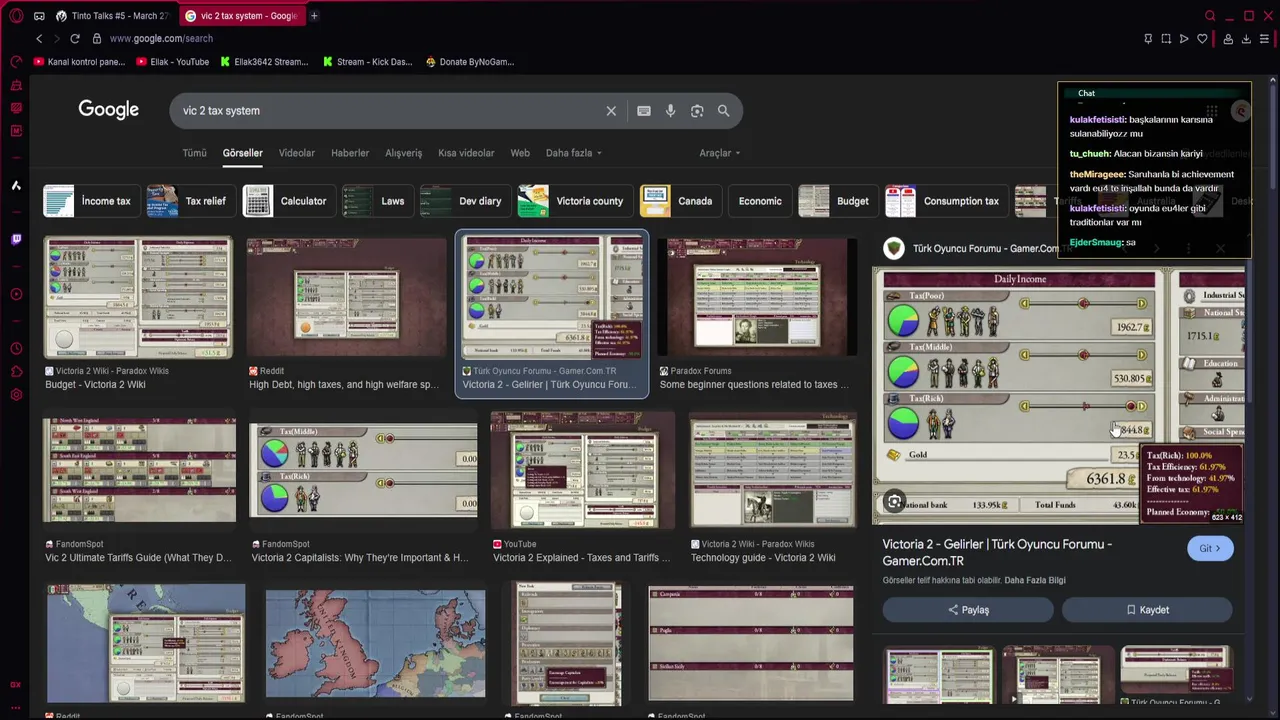Submit search with the magnifier icon
The height and width of the screenshot is (720, 1280).
click(723, 111)
